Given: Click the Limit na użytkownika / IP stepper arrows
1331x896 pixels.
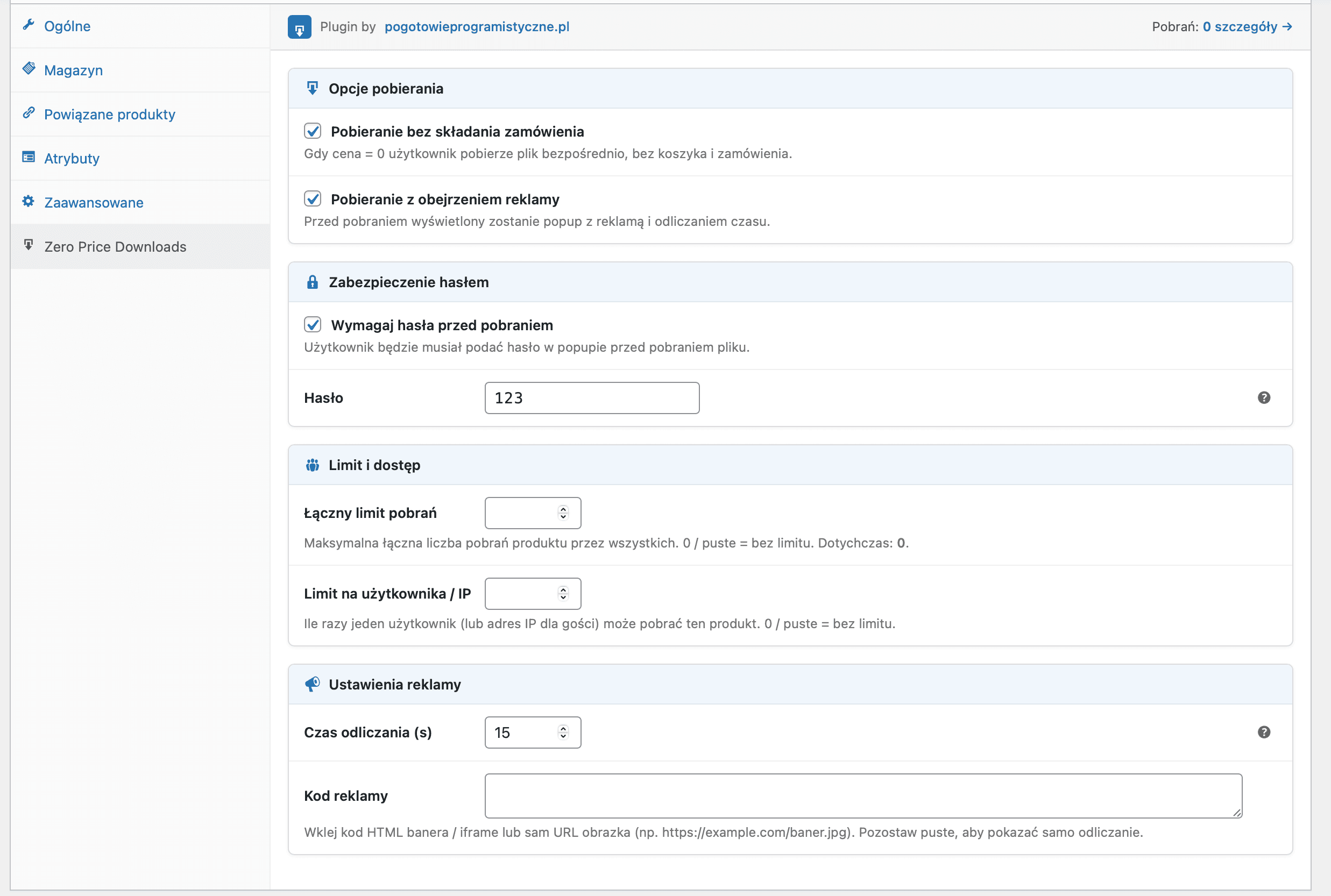Looking at the screenshot, I should [563, 594].
